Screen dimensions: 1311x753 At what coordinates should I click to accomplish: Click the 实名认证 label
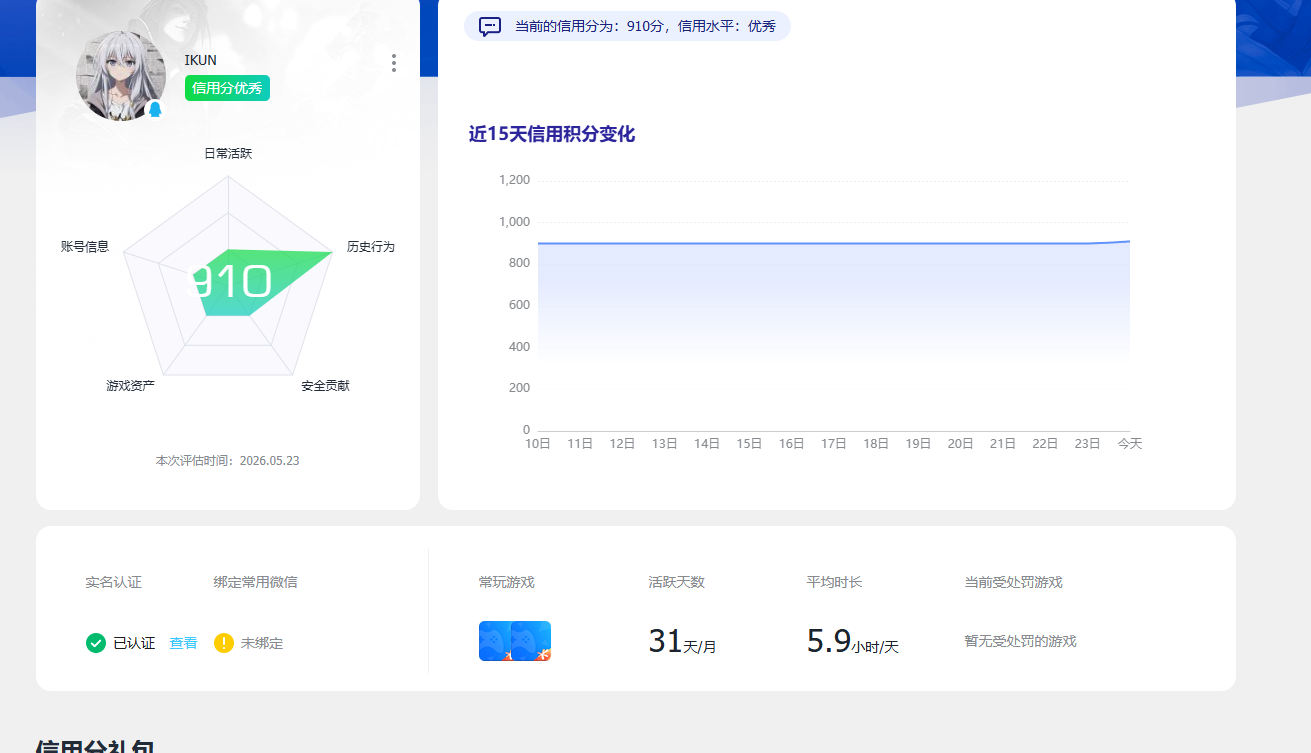(x=113, y=582)
